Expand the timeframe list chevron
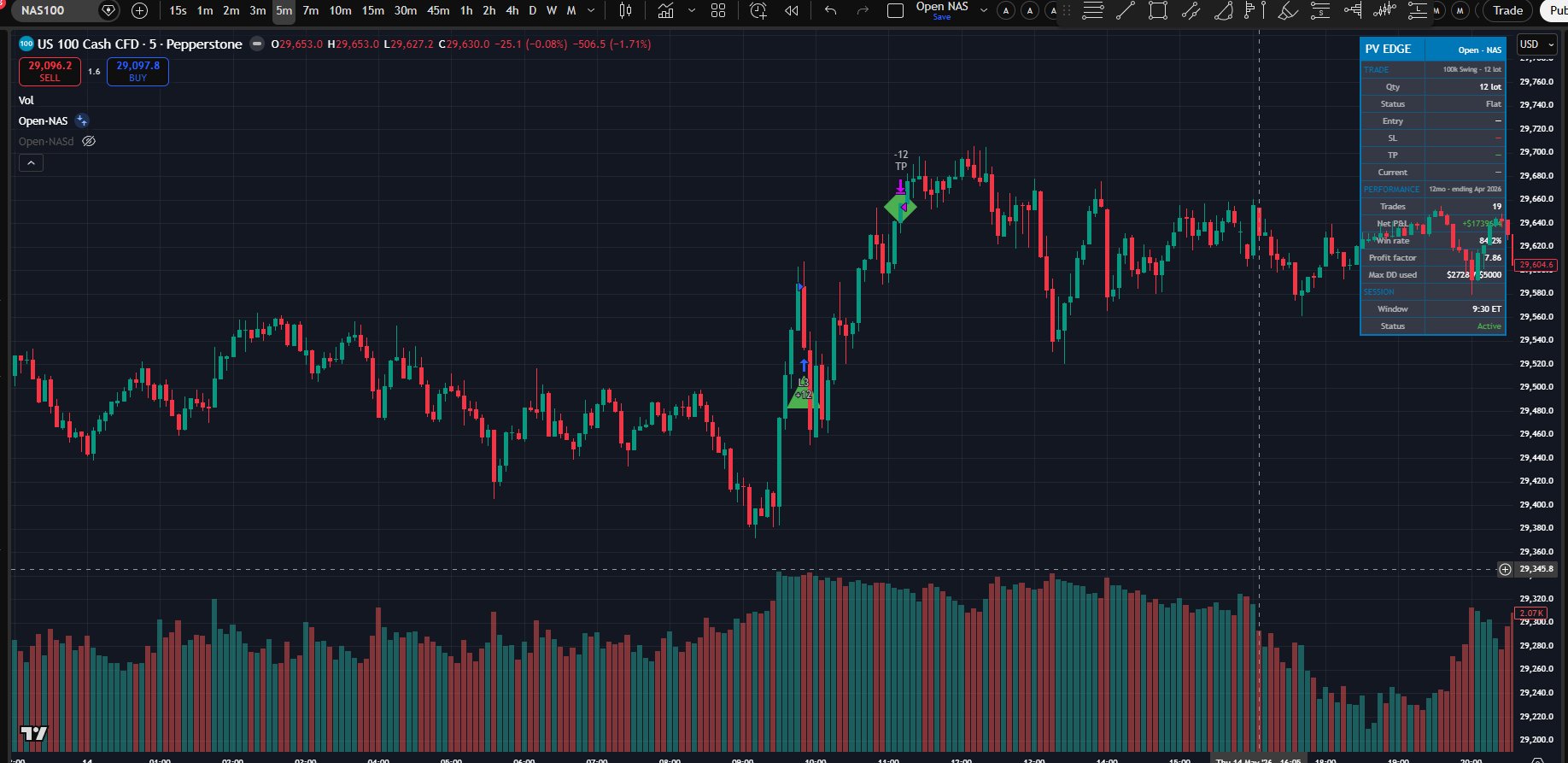 pos(592,10)
